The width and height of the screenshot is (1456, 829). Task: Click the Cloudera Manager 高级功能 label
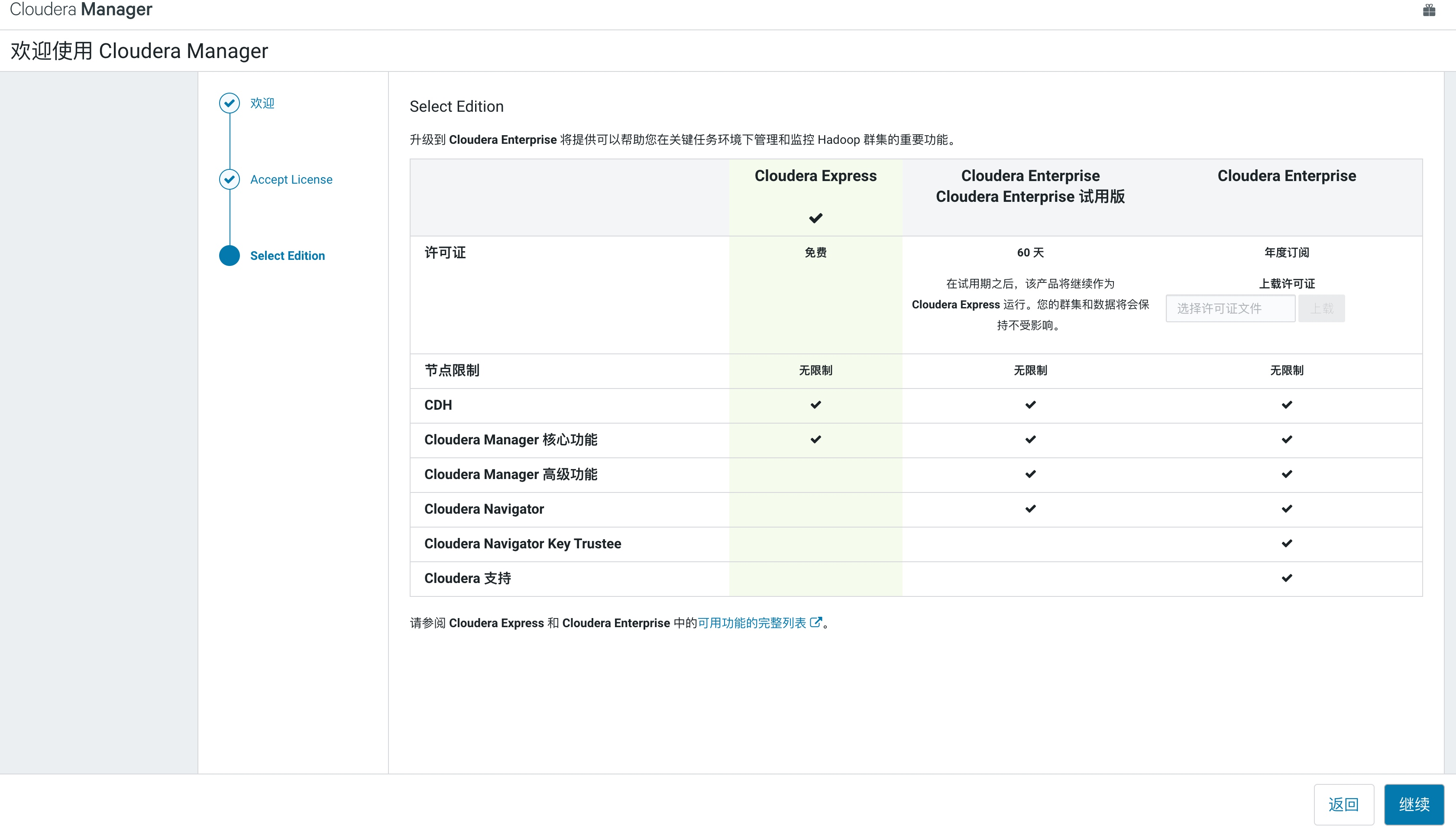tap(511, 474)
